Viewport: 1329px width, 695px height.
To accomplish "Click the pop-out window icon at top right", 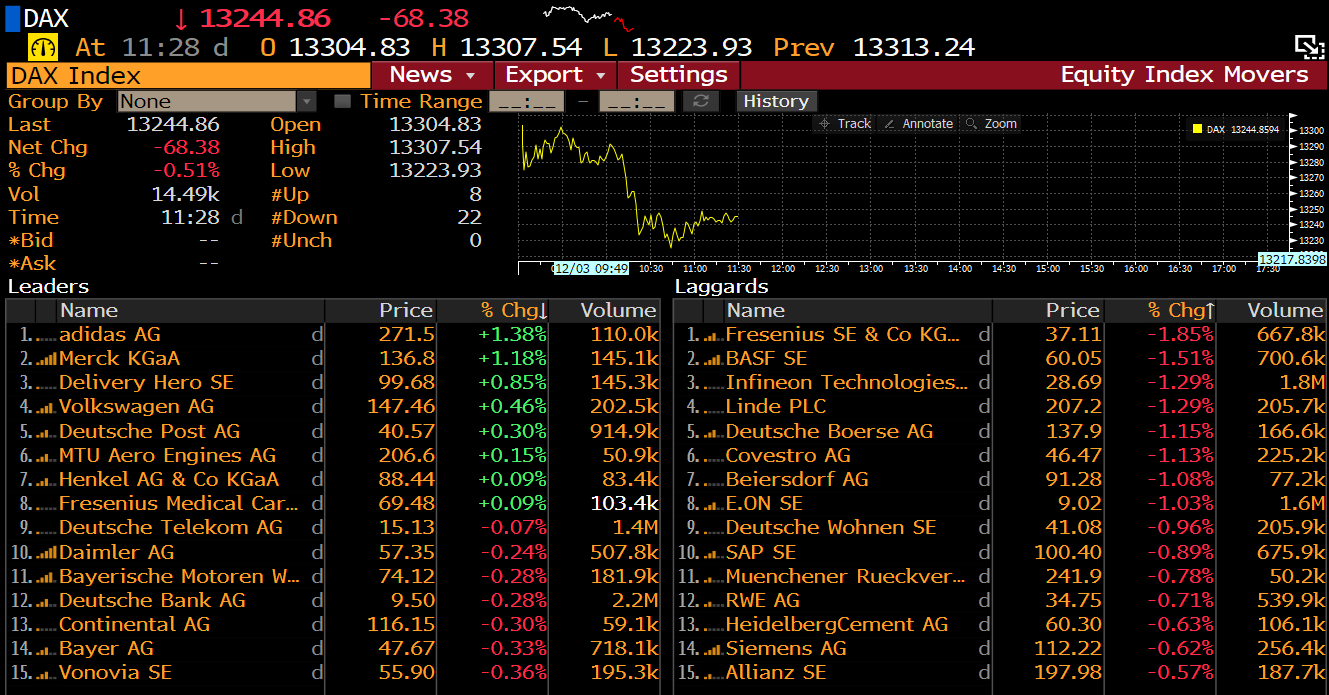I will tap(1308, 47).
